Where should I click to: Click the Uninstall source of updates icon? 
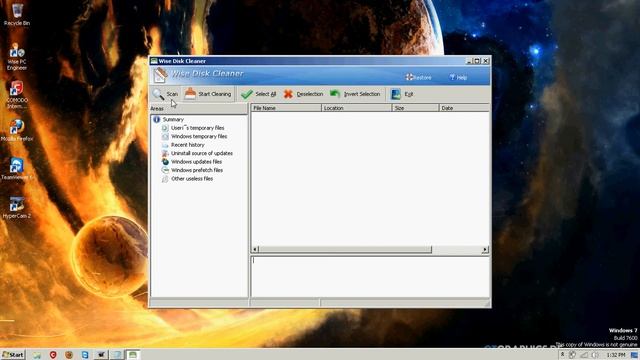tap(165, 153)
